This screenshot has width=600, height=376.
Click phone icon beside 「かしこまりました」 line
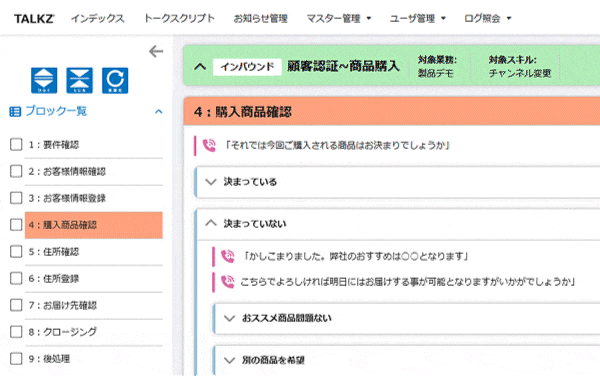tap(228, 256)
